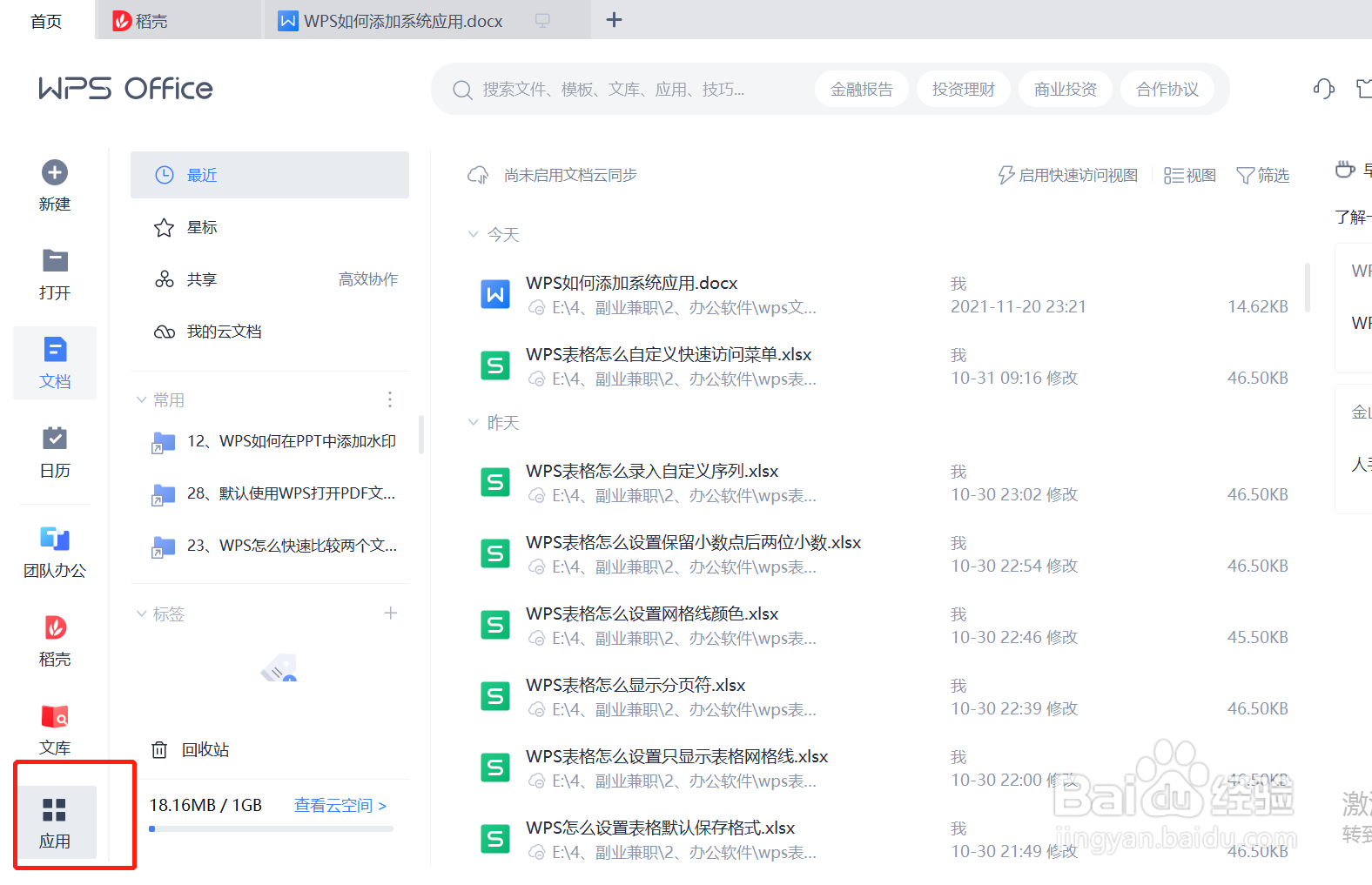The height and width of the screenshot is (885, 1372).
Task: Collapse the 标签 section
Action: [141, 613]
